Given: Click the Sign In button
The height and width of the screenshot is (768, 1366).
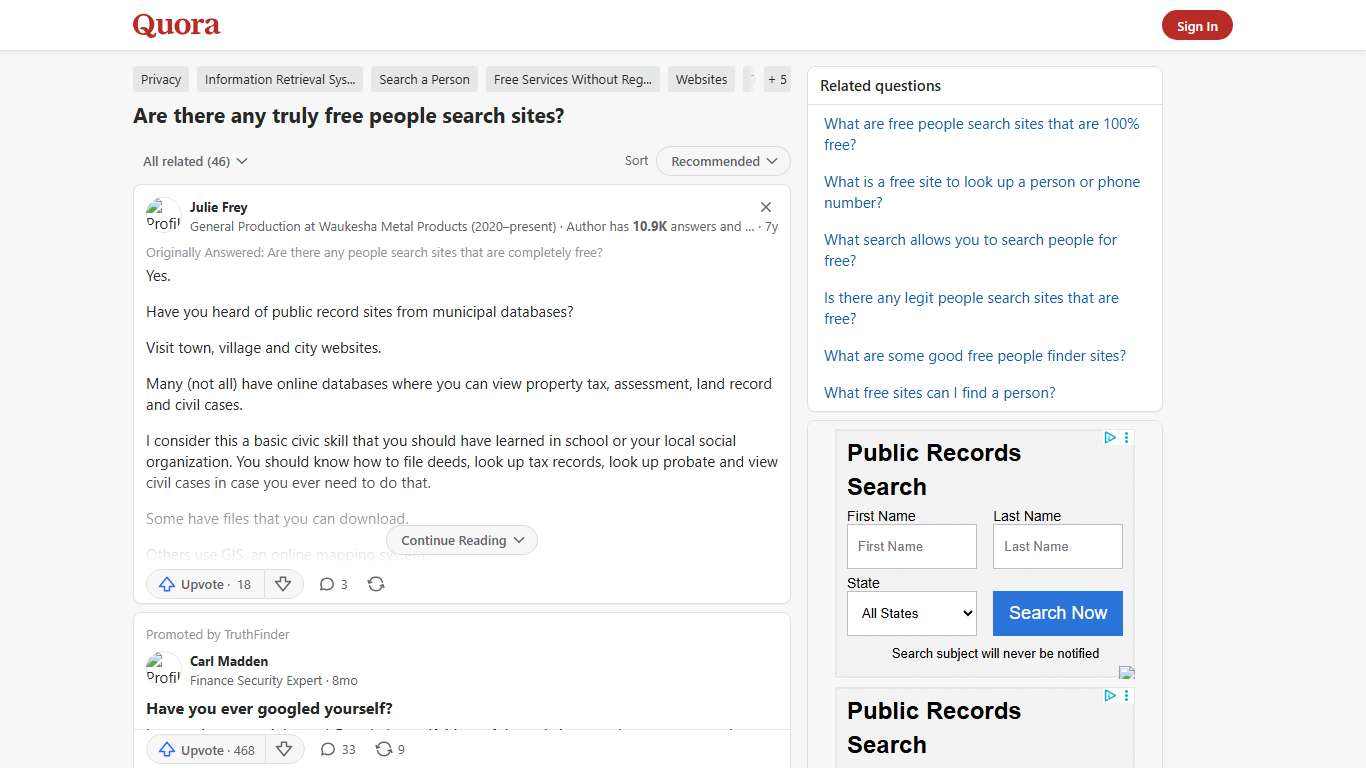Looking at the screenshot, I should click(x=1197, y=25).
